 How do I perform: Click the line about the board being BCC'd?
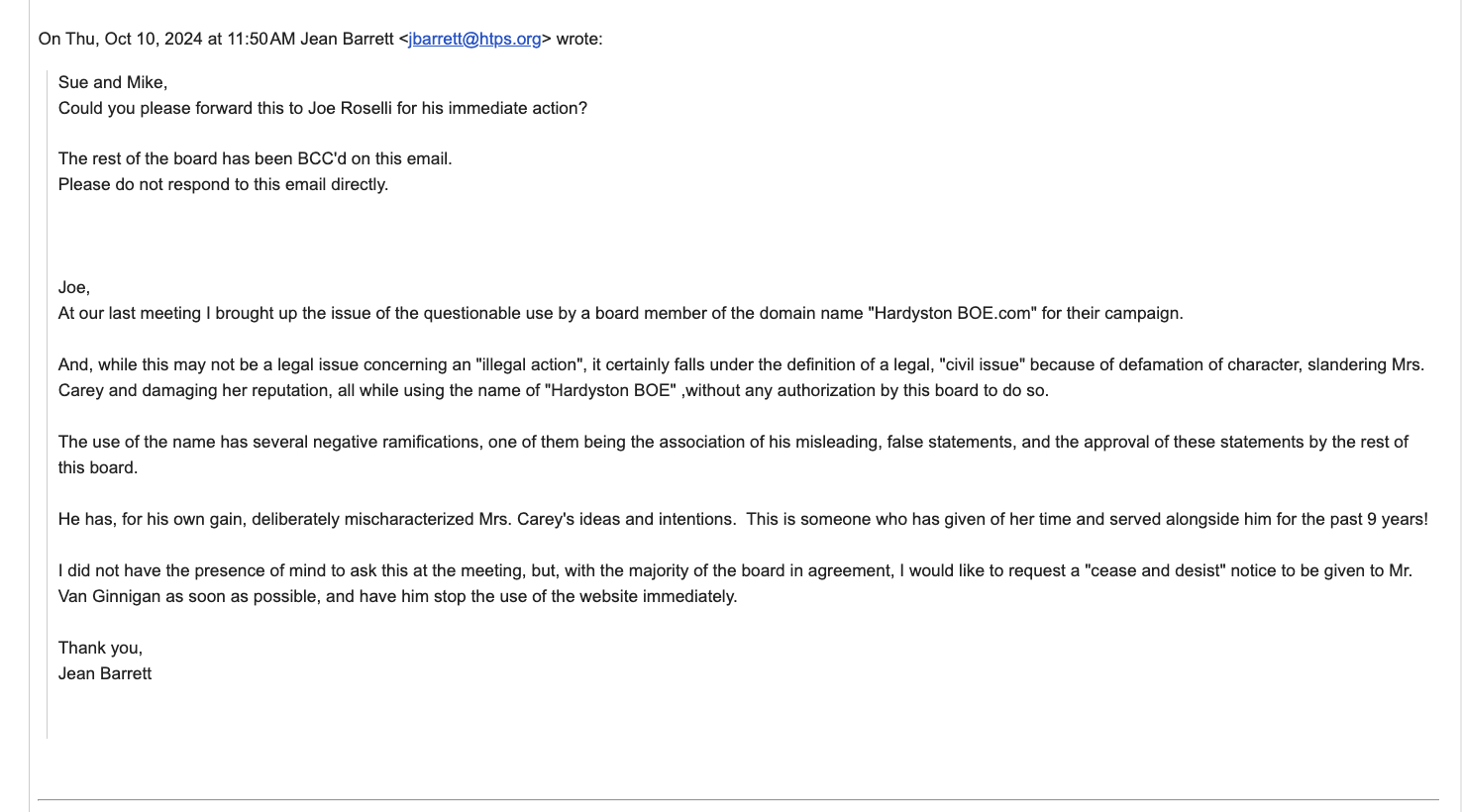255,159
